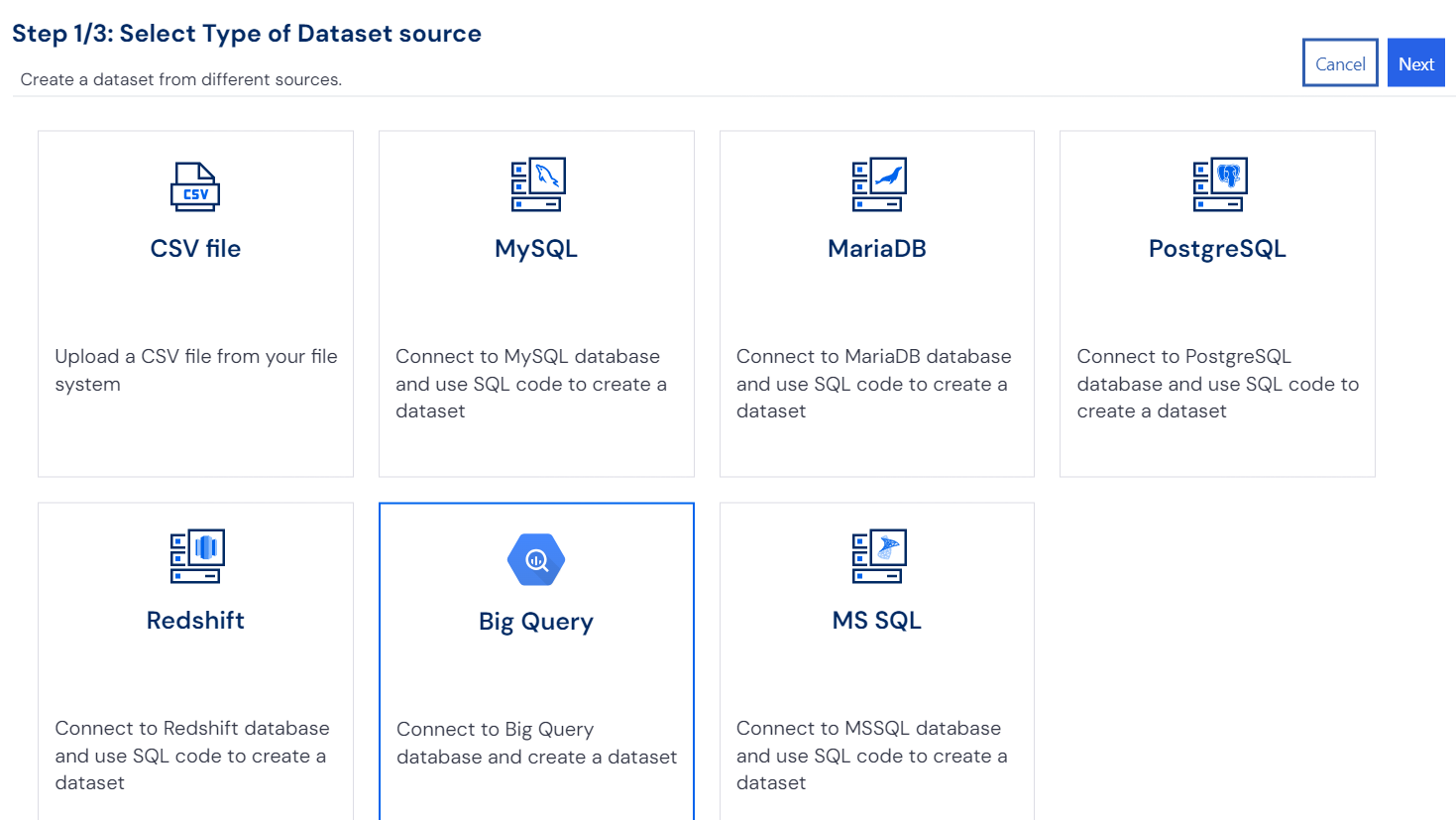This screenshot has height=820, width=1456.
Task: Select the PostgreSQL card heading
Action: [x=1217, y=249]
